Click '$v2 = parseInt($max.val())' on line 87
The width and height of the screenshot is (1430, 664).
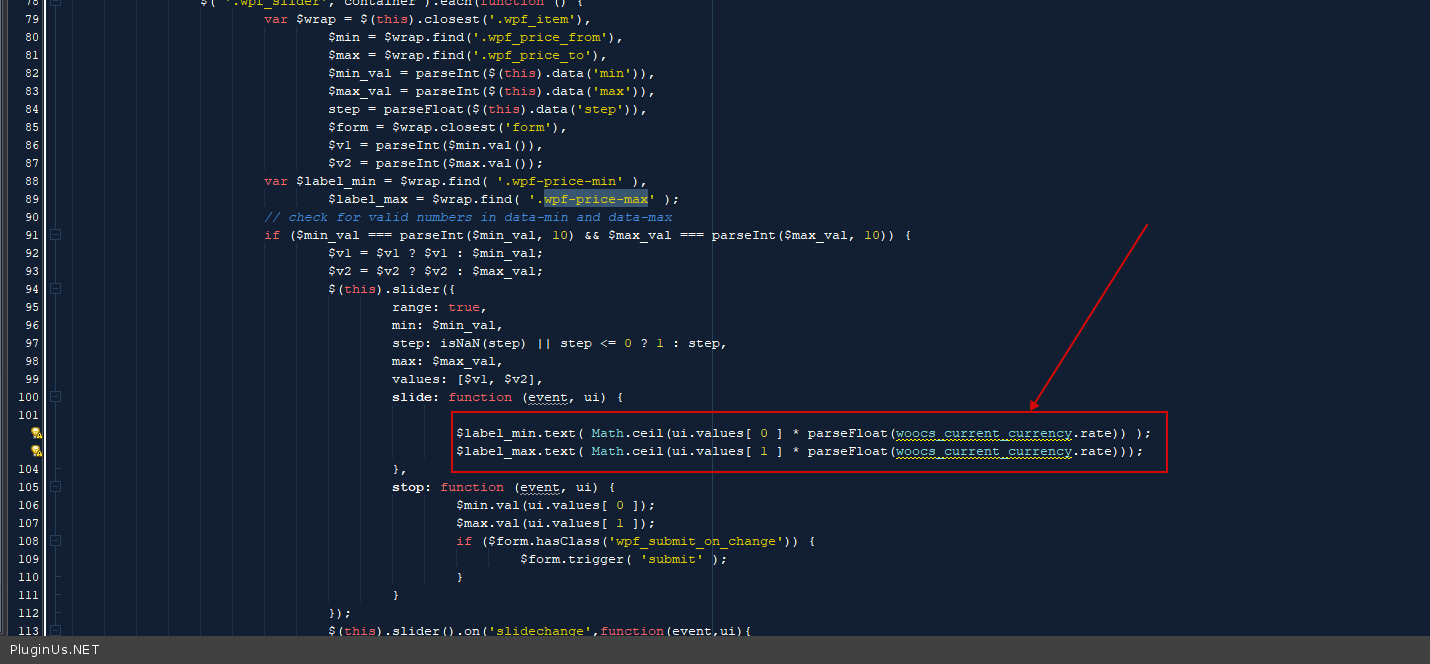[x=432, y=163]
